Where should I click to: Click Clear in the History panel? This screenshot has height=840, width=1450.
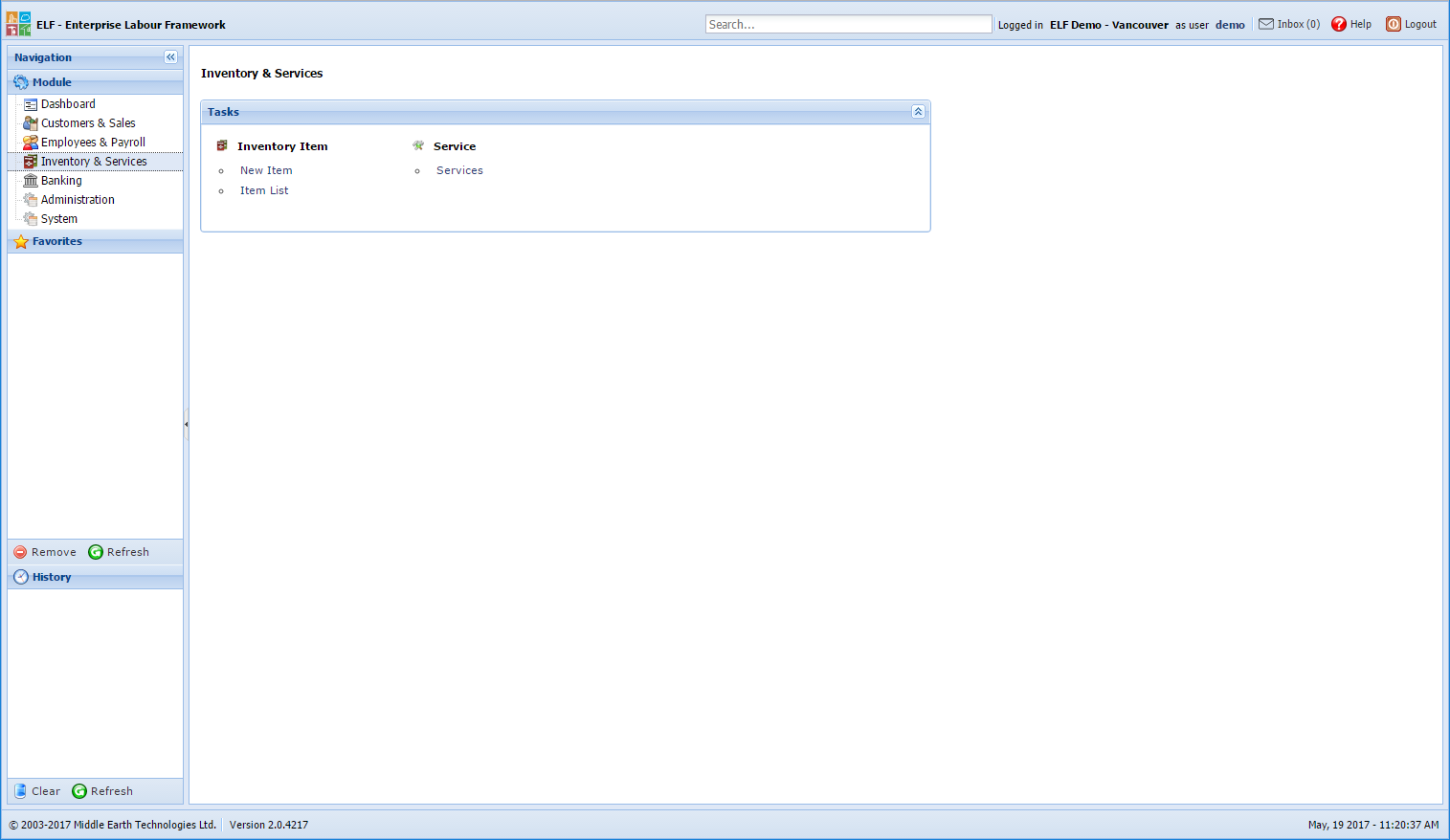36,791
